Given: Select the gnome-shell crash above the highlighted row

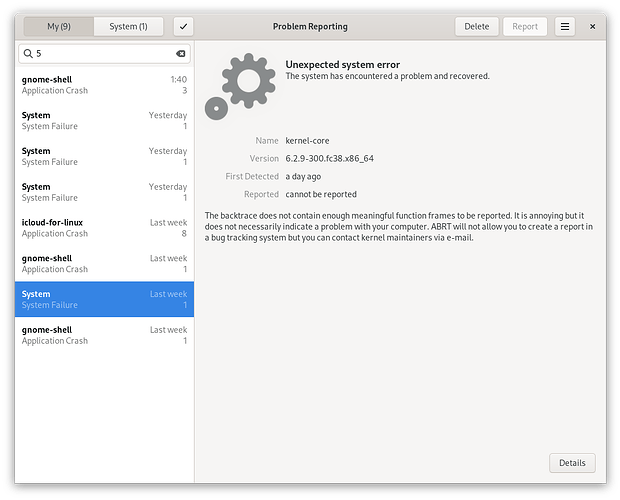Looking at the screenshot, I should coord(104,264).
